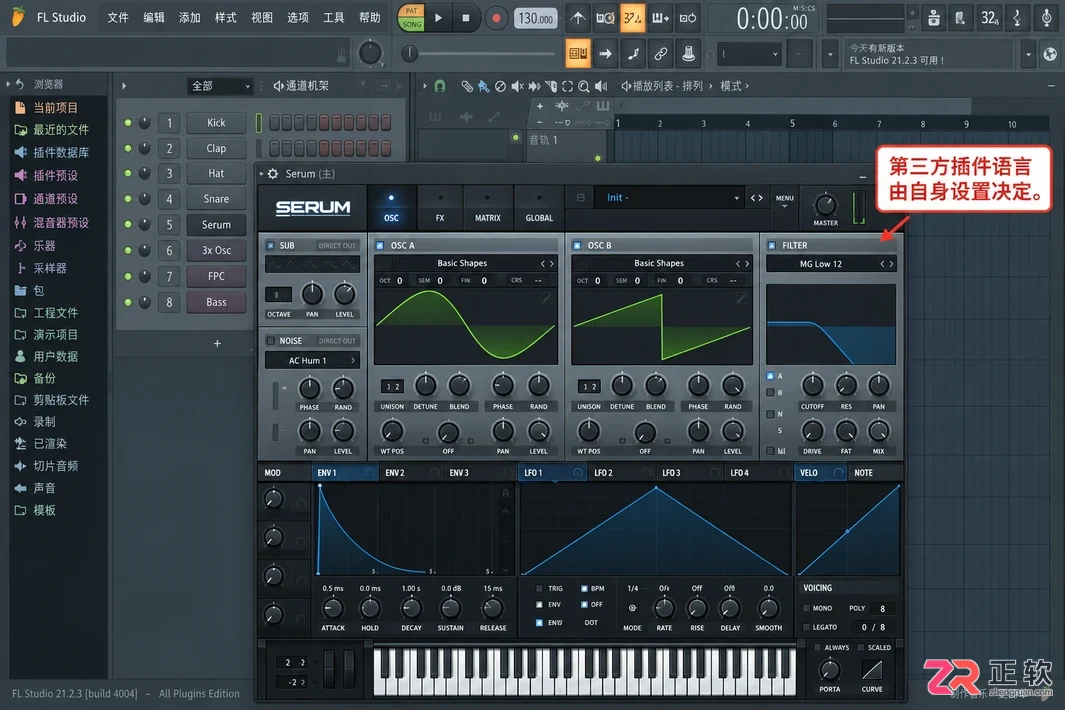
Task: Open the mixer/stamp icon in the toolbar
Action: pyautogui.click(x=688, y=54)
